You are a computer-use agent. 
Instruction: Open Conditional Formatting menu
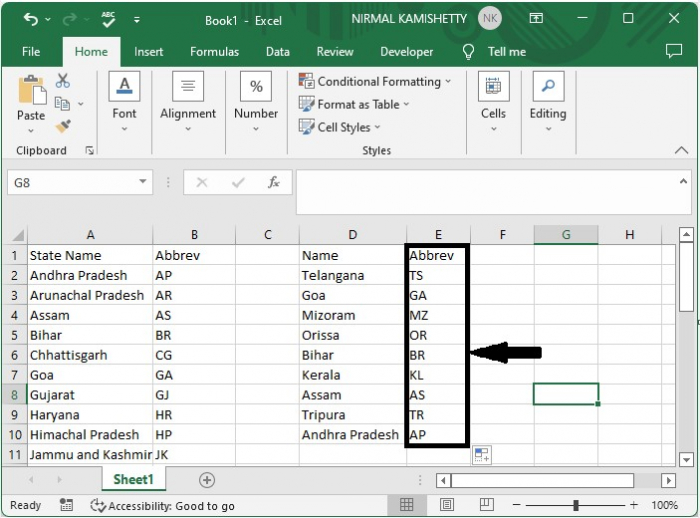[x=375, y=81]
